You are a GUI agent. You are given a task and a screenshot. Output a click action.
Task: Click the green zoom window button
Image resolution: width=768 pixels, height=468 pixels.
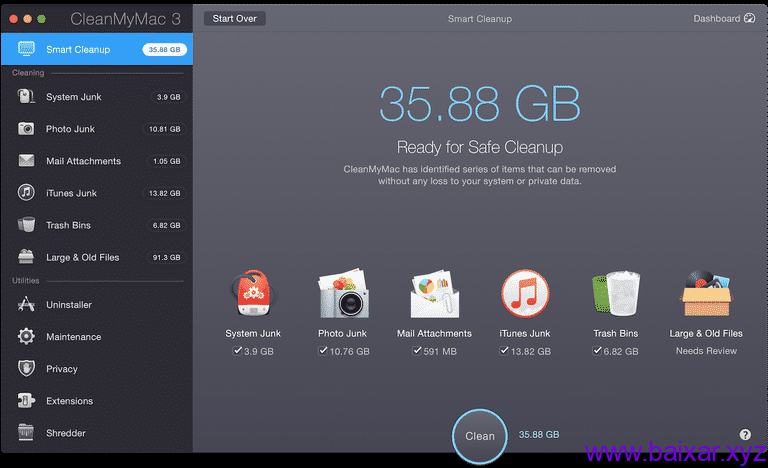[x=42, y=19]
